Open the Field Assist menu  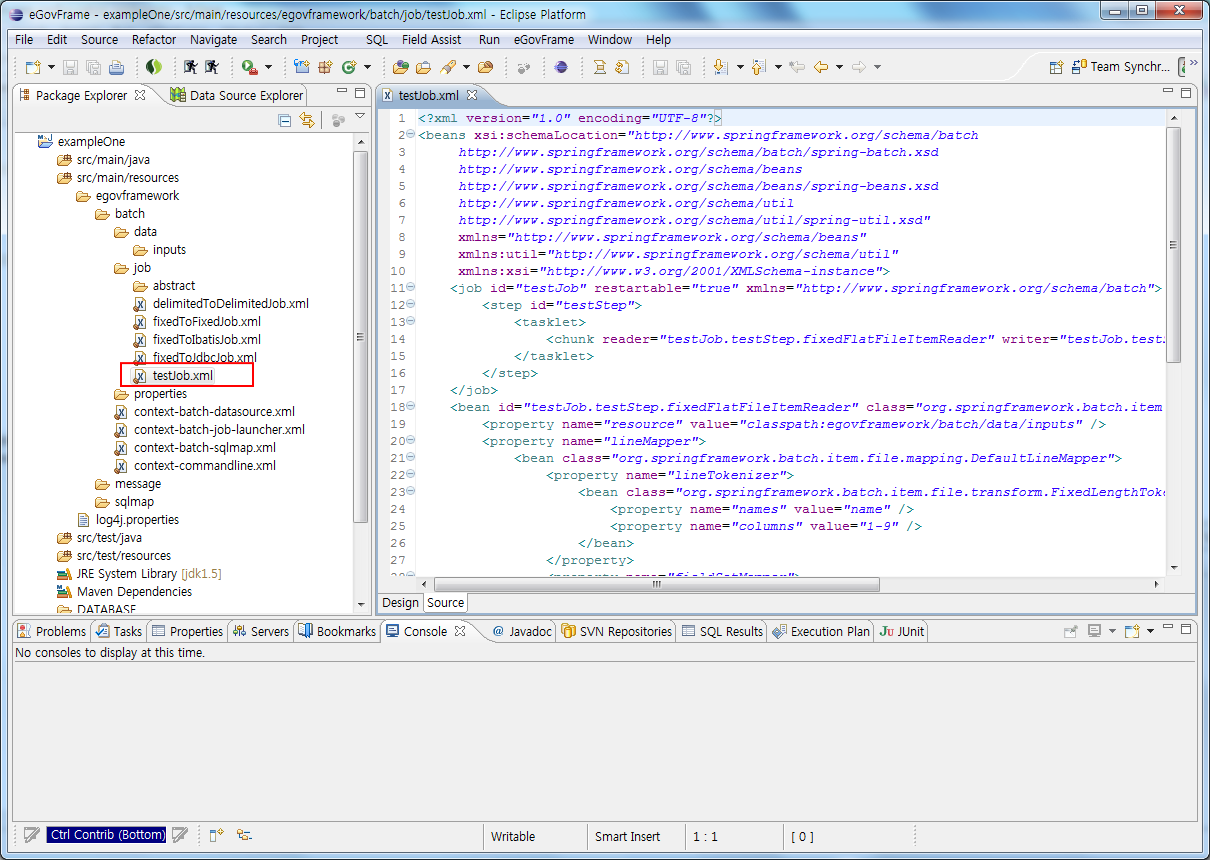point(432,40)
